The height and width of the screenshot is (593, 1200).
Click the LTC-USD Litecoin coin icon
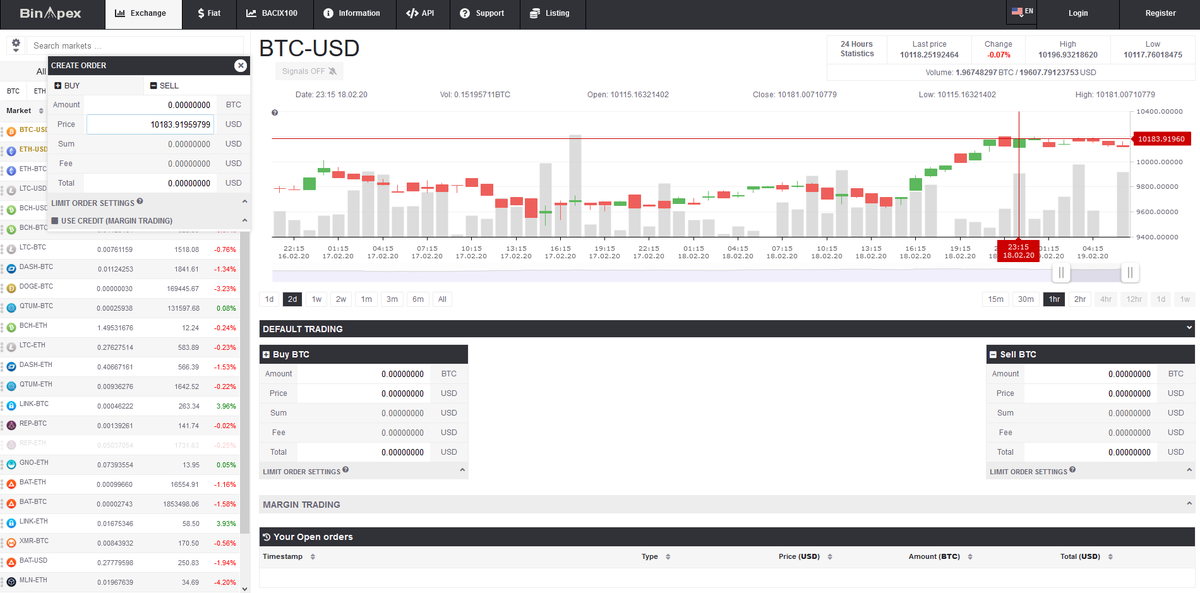(11, 189)
